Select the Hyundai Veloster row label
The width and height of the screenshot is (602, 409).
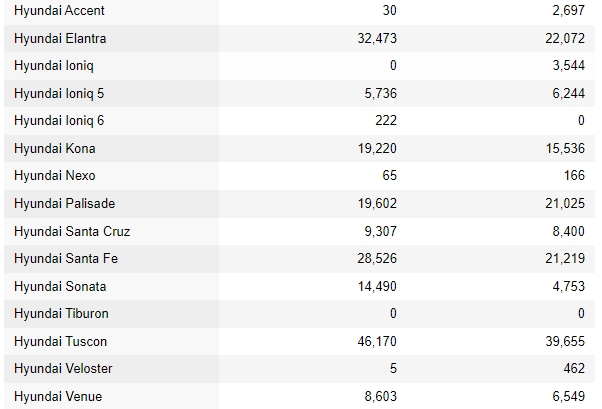coord(63,369)
